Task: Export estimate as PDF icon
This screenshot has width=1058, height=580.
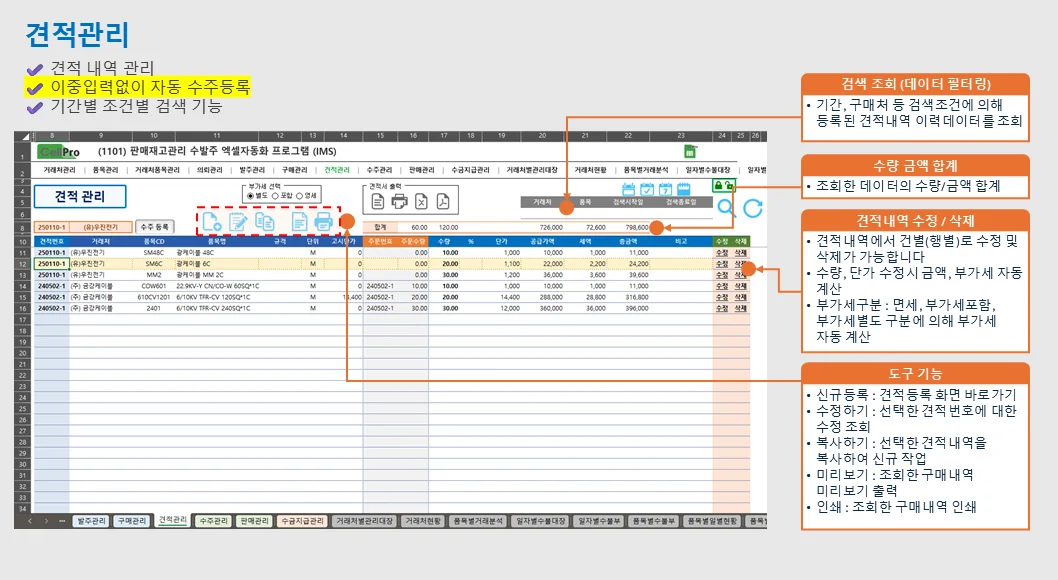Action: click(x=442, y=201)
